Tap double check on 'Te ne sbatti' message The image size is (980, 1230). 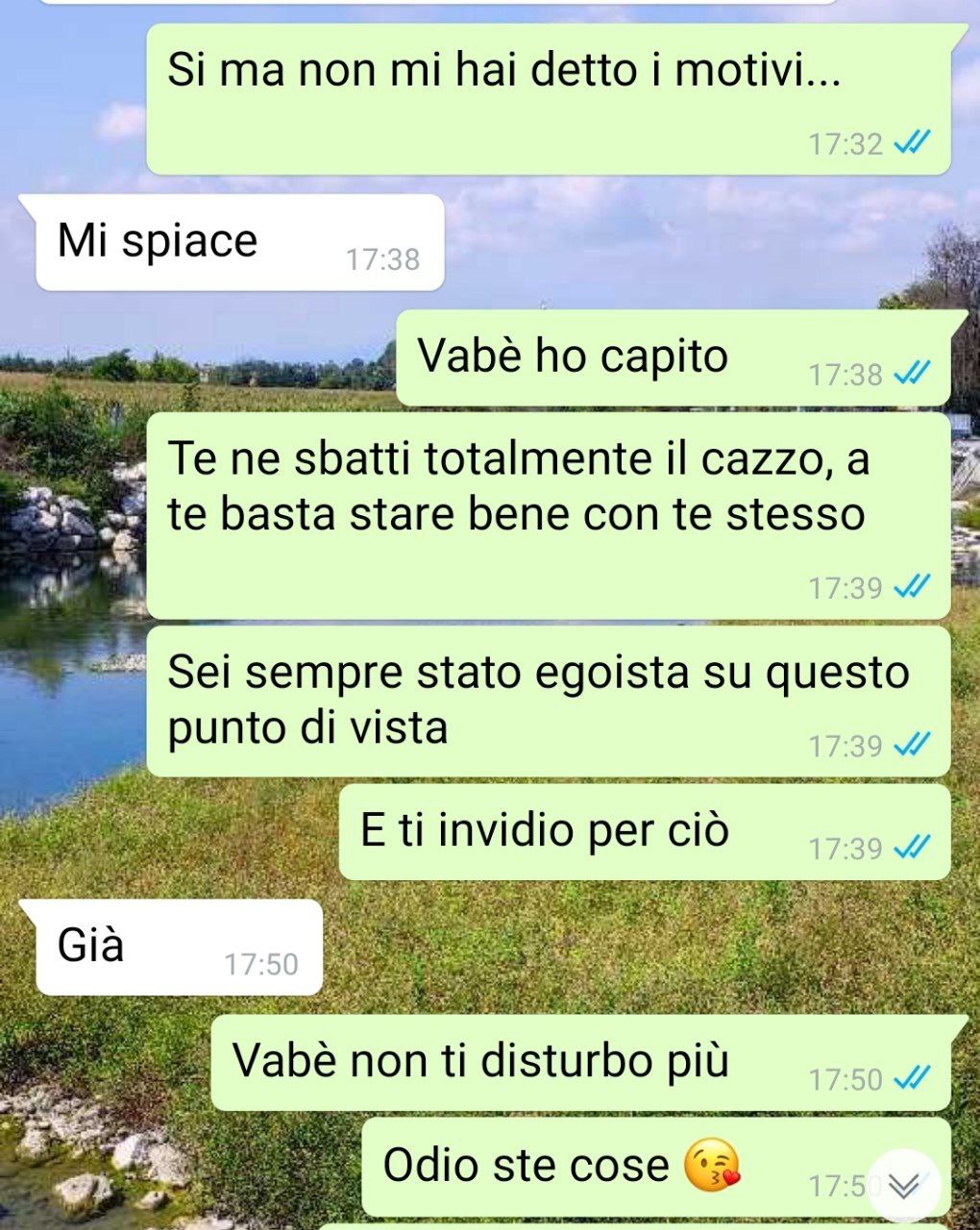911,586
